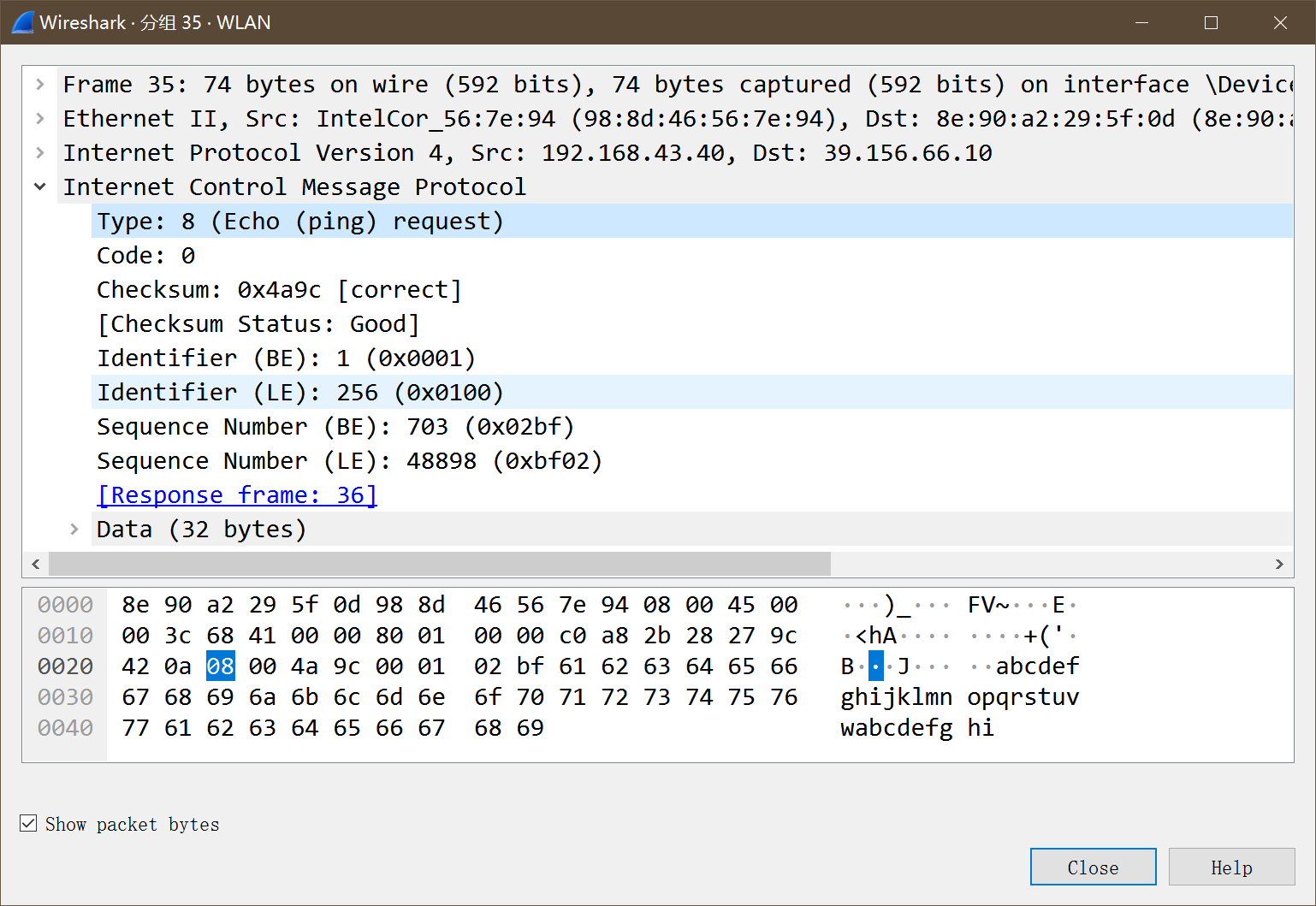Select the Type: 8 Echo request row
Screen dimensions: 1316x906
coord(692,221)
